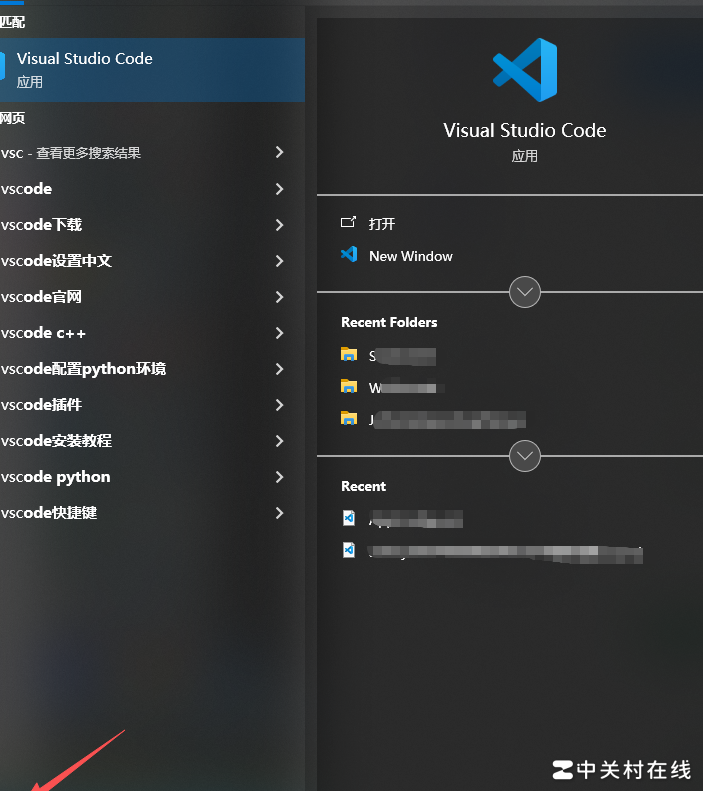Screen dimensions: 703x791
Task: Open the recent folder starting with S
Action: click(x=400, y=356)
